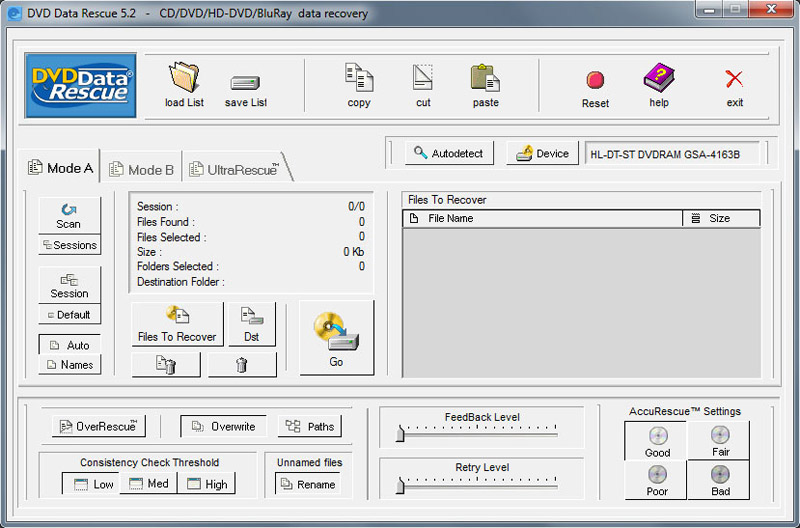Toggle Rename for unnamed files
The width and height of the screenshot is (800, 528).
click(x=308, y=484)
